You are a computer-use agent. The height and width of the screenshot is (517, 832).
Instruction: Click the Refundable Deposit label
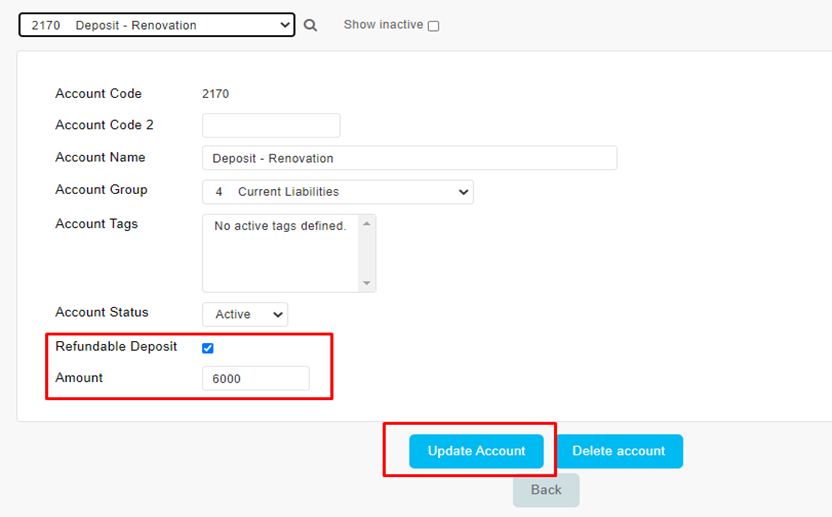pos(116,346)
